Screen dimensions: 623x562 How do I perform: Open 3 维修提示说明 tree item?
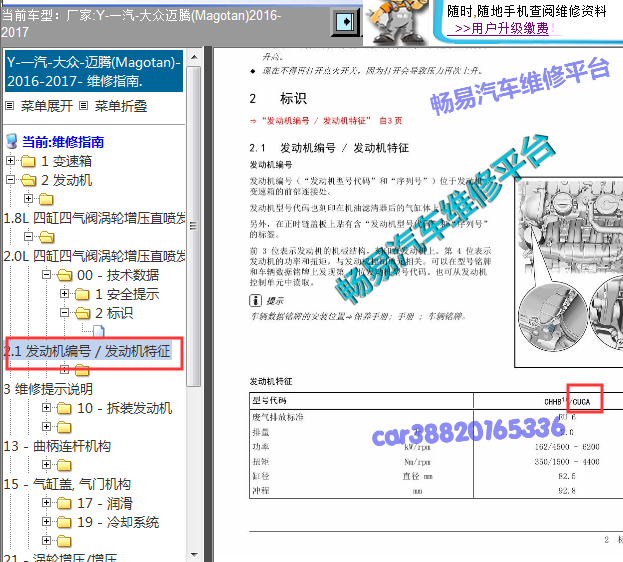pos(48,389)
